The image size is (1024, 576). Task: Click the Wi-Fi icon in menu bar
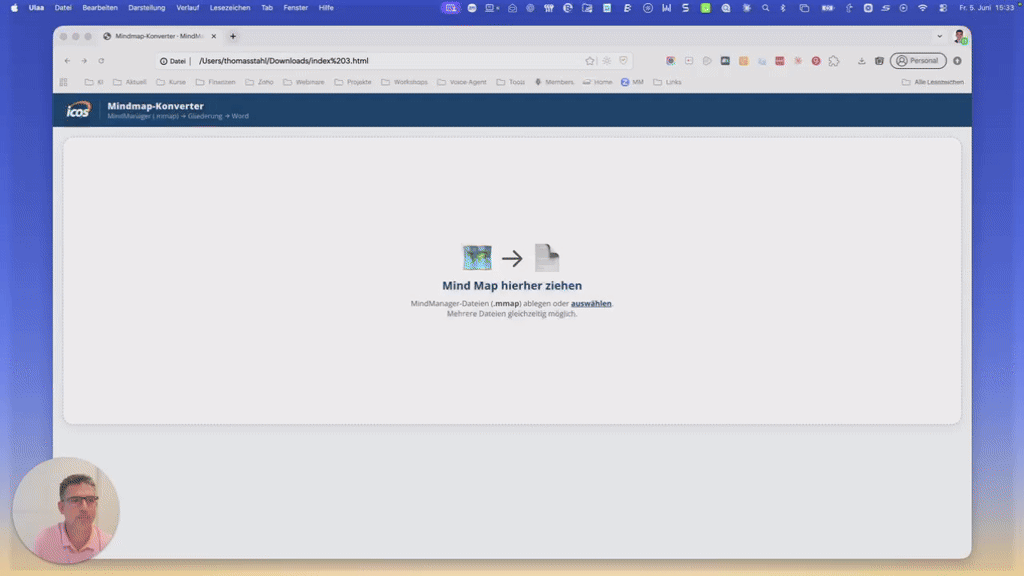[x=923, y=8]
